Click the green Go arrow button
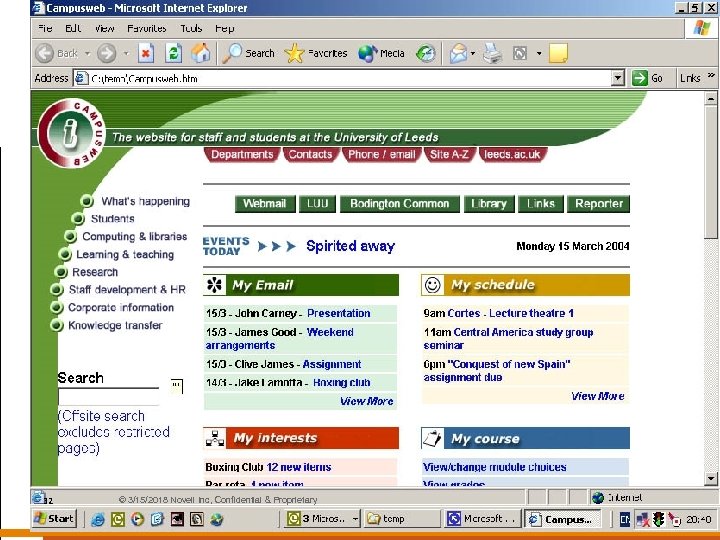 (640, 78)
